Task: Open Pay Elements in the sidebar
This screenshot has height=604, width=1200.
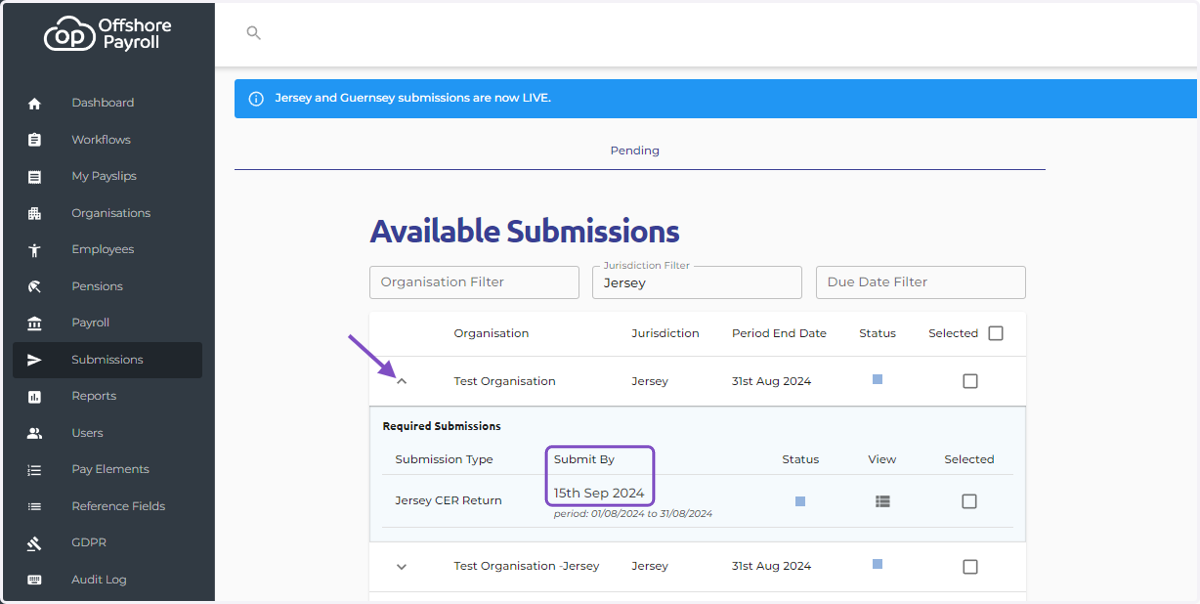Action: coord(107,469)
